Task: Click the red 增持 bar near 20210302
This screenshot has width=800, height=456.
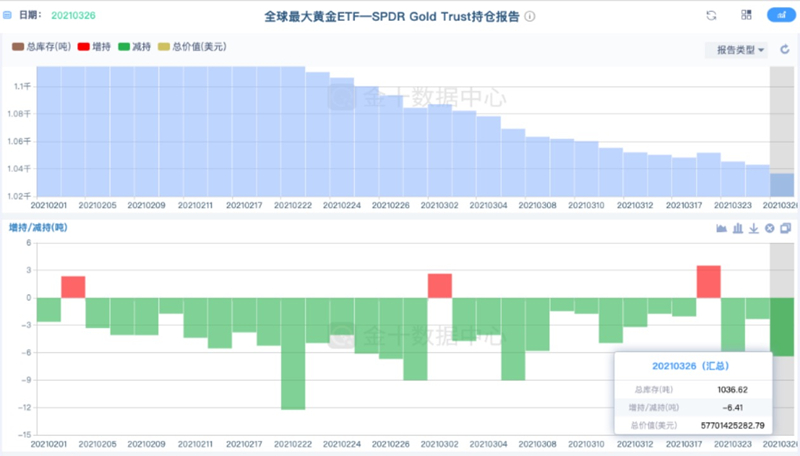Action: point(440,286)
